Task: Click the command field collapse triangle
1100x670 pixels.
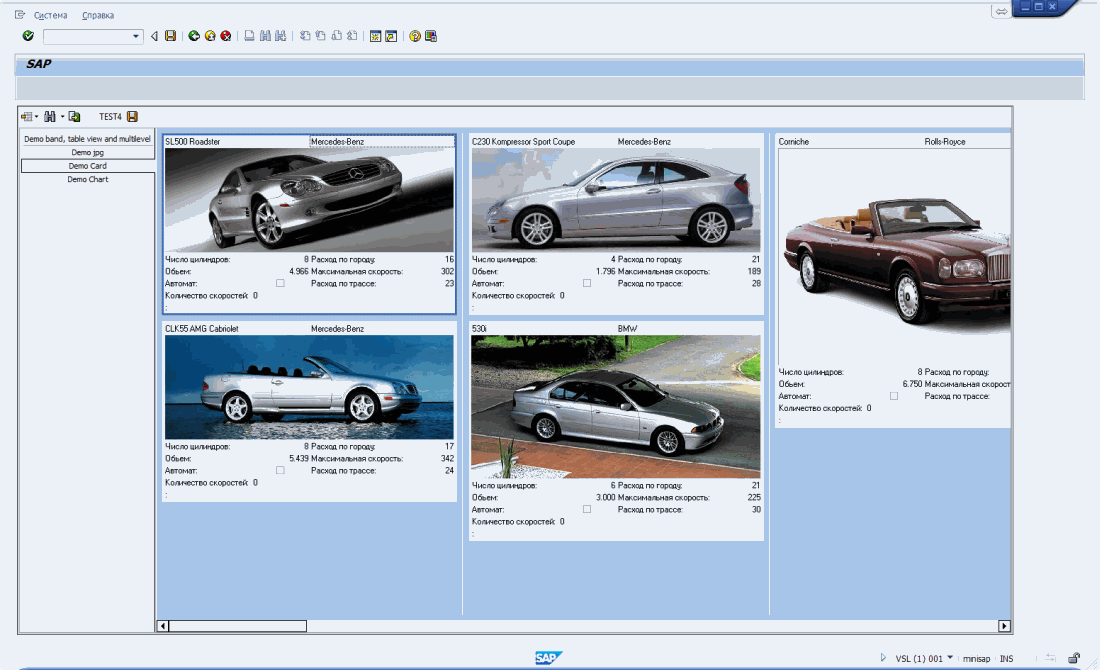Action: 154,36
